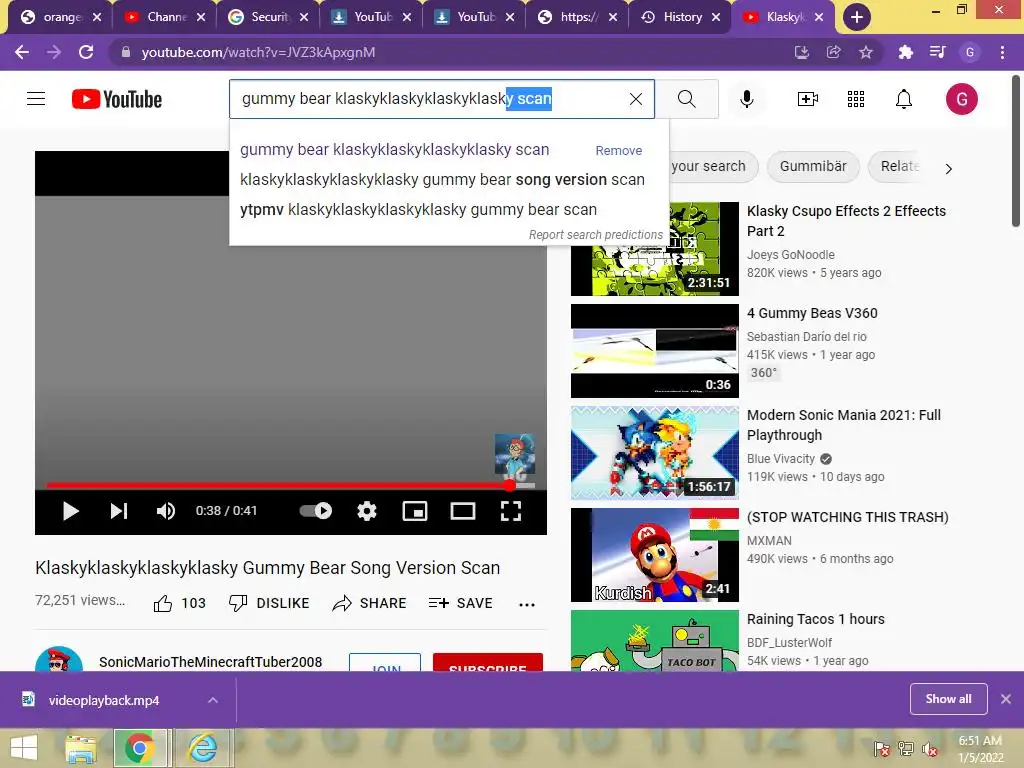Enter full screen mode
The height and width of the screenshot is (768, 1024).
[511, 511]
